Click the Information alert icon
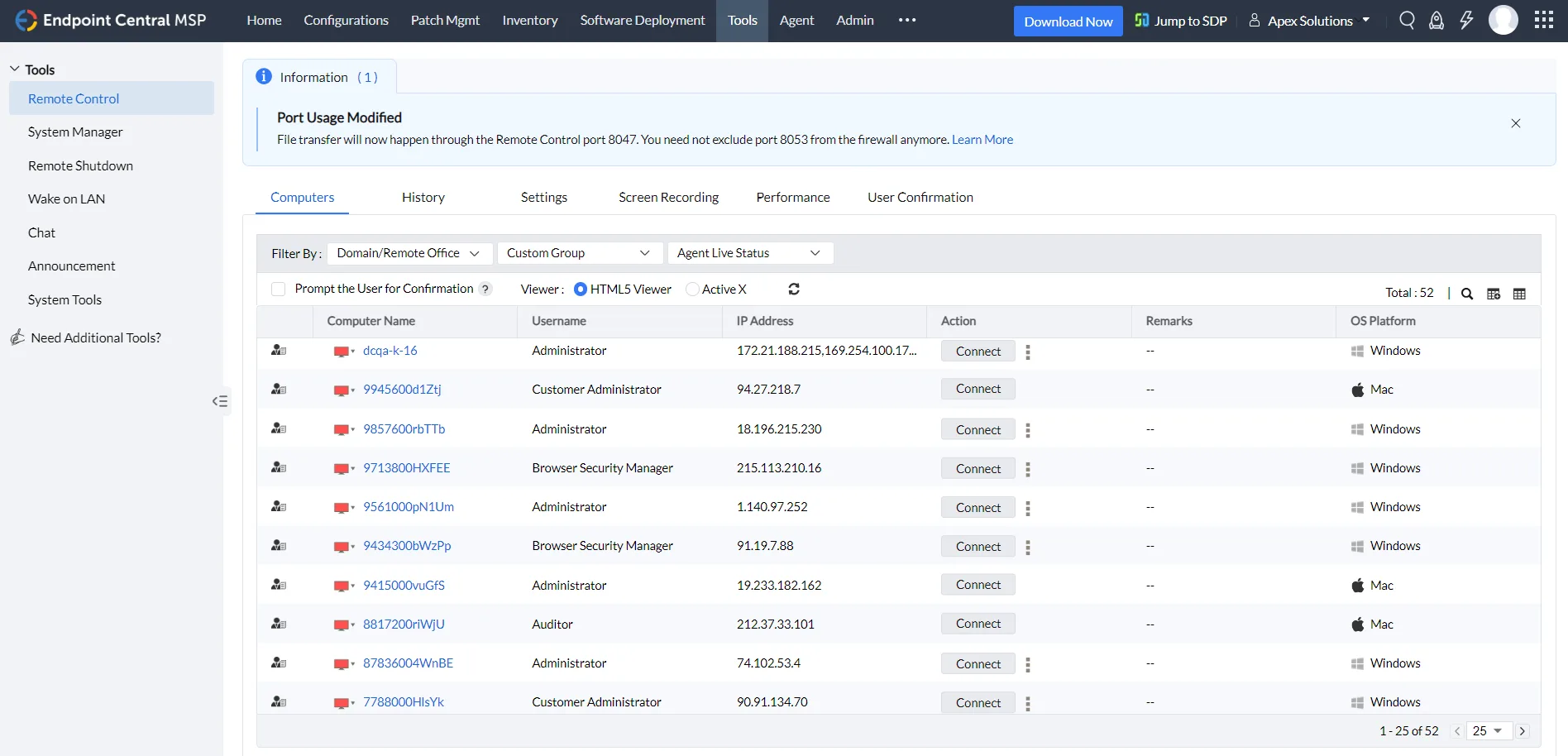1568x756 pixels. click(264, 76)
